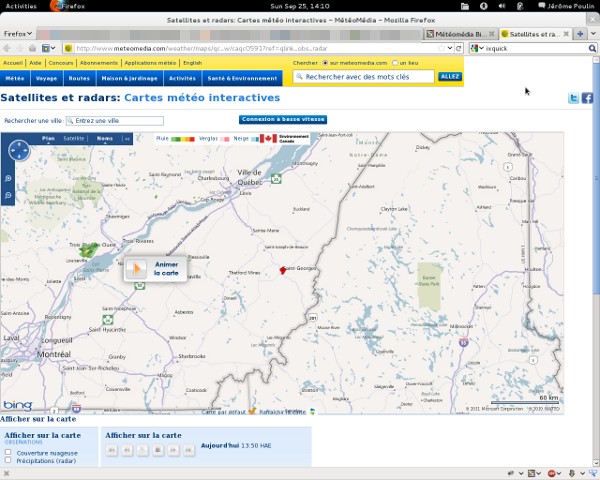This screenshot has width=600, height=480.
Task: Expand the URL bar history dropdown arrow
Action: (x=448, y=48)
